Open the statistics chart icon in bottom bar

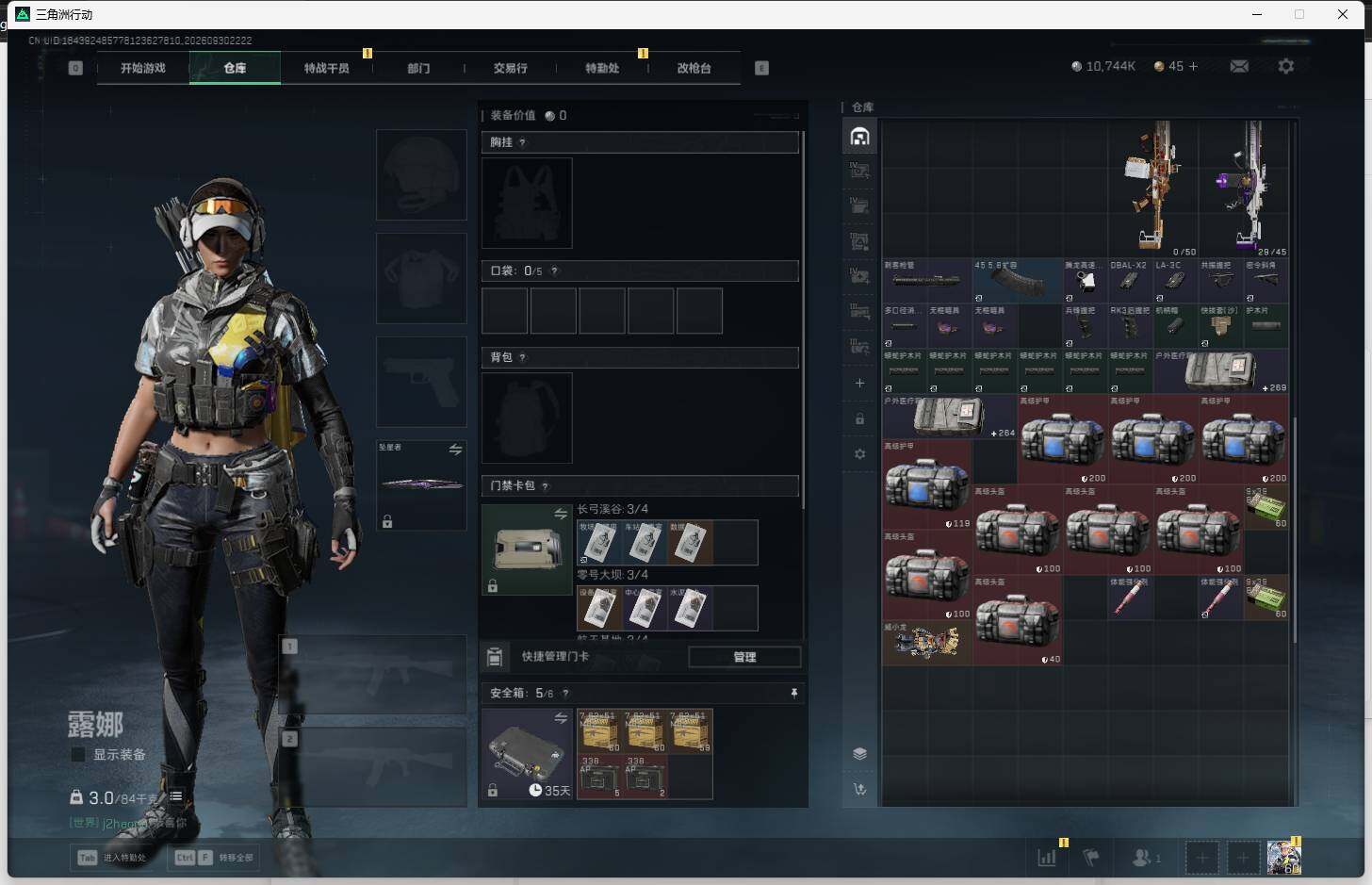click(1047, 858)
